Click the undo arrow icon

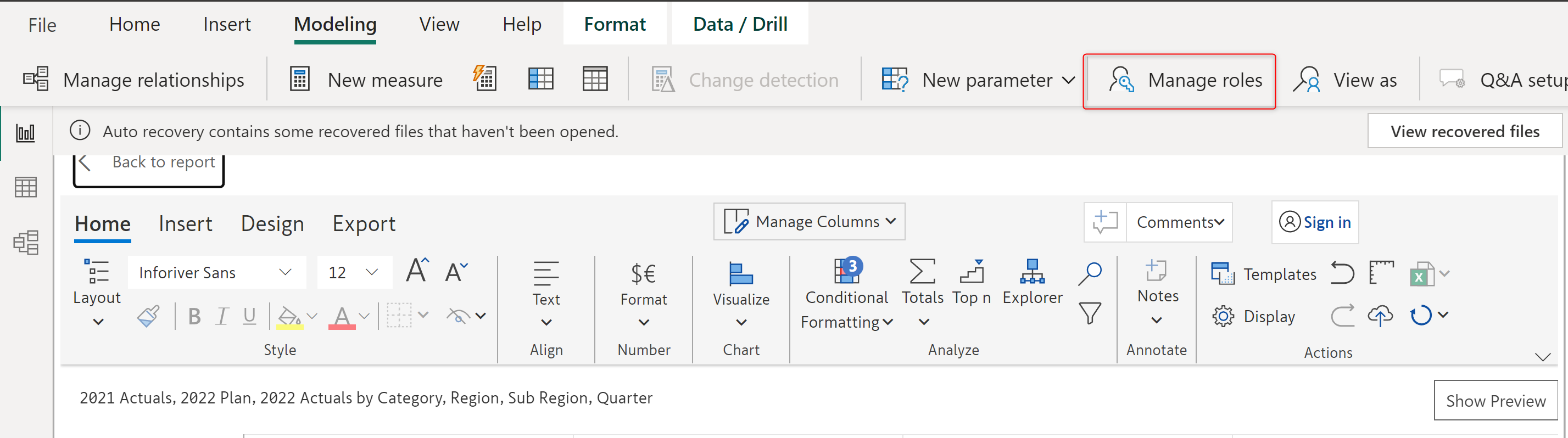pyautogui.click(x=1342, y=273)
